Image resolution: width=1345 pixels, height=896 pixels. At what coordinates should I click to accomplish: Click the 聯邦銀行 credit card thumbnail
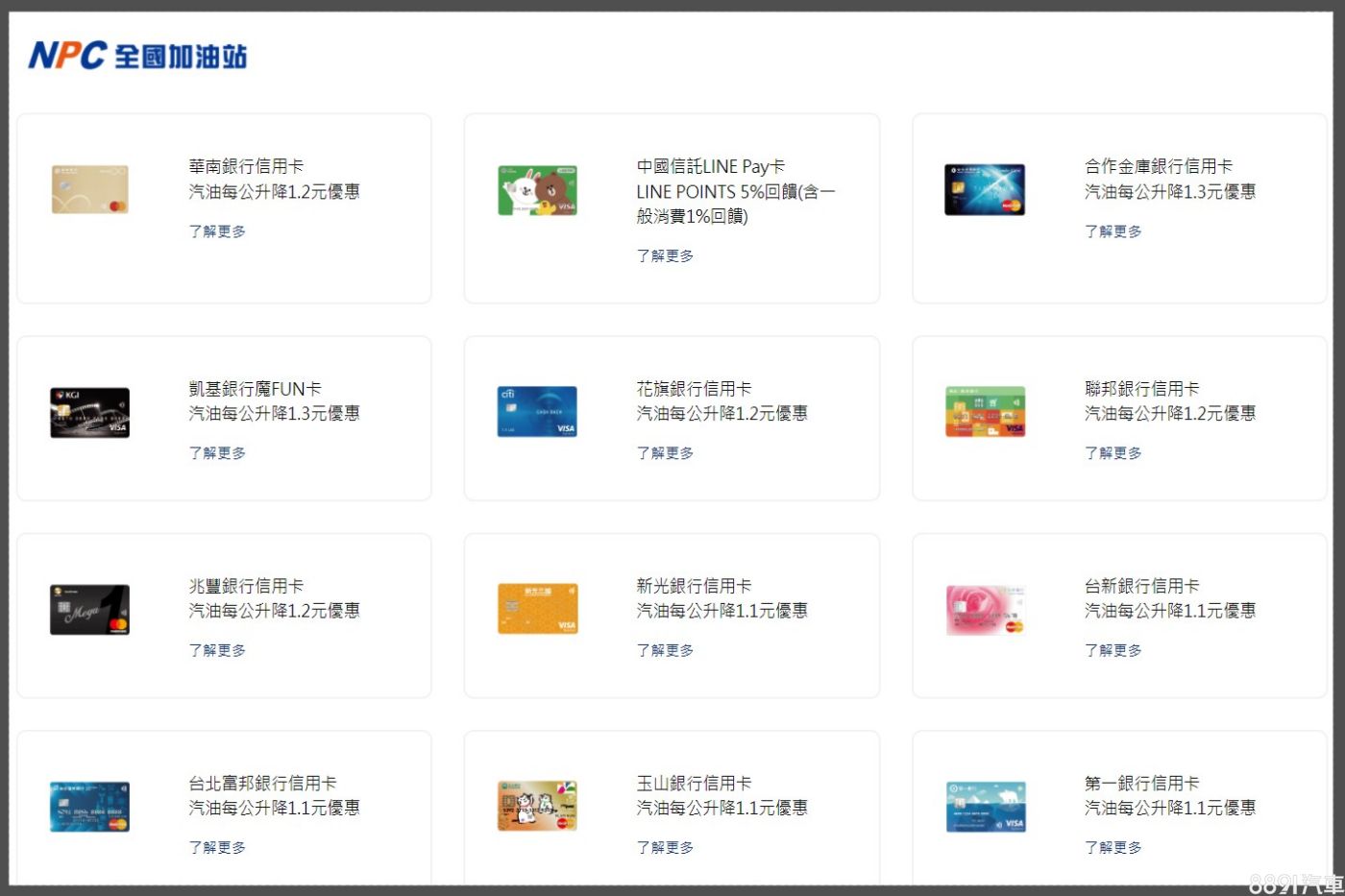coord(985,411)
